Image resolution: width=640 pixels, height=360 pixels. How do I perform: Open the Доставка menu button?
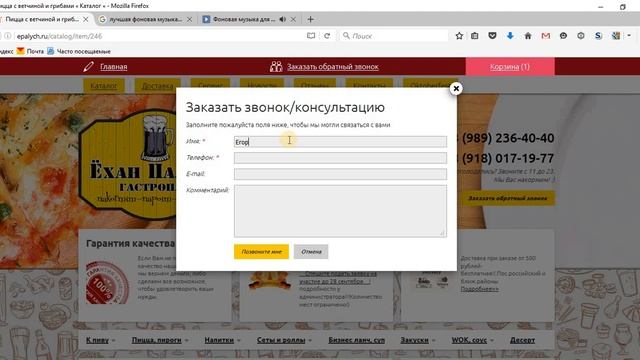[158, 86]
